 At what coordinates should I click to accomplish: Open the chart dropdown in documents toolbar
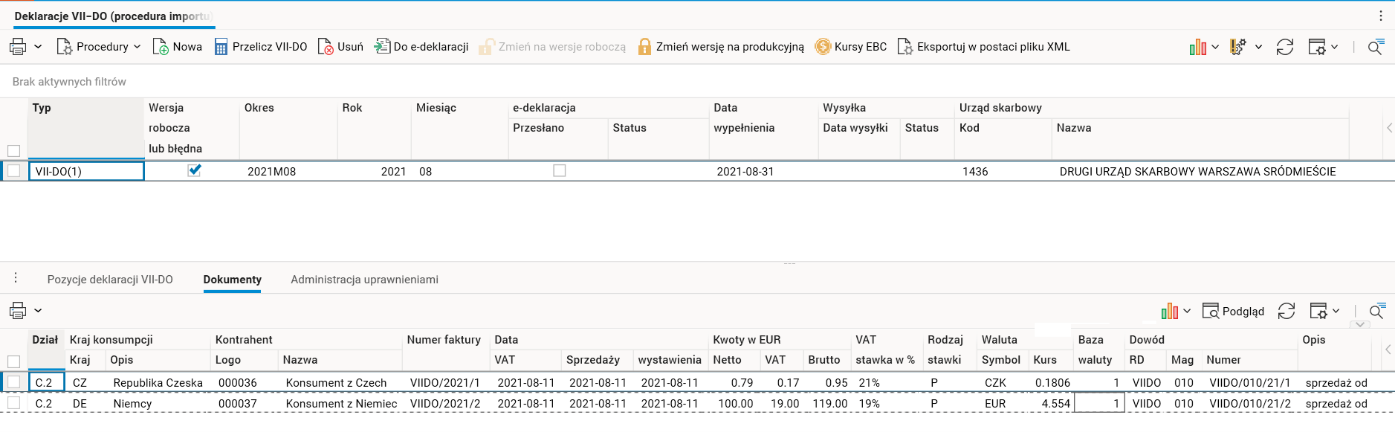pos(1187,311)
